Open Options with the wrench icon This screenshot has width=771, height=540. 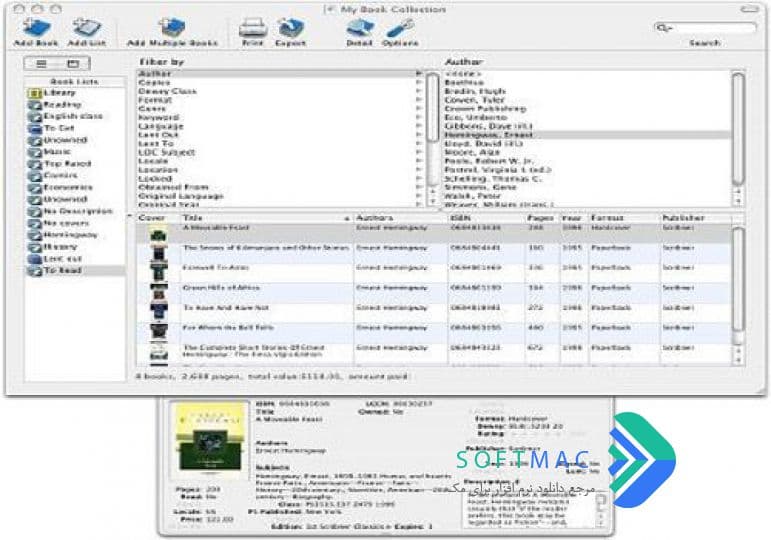coord(400,28)
